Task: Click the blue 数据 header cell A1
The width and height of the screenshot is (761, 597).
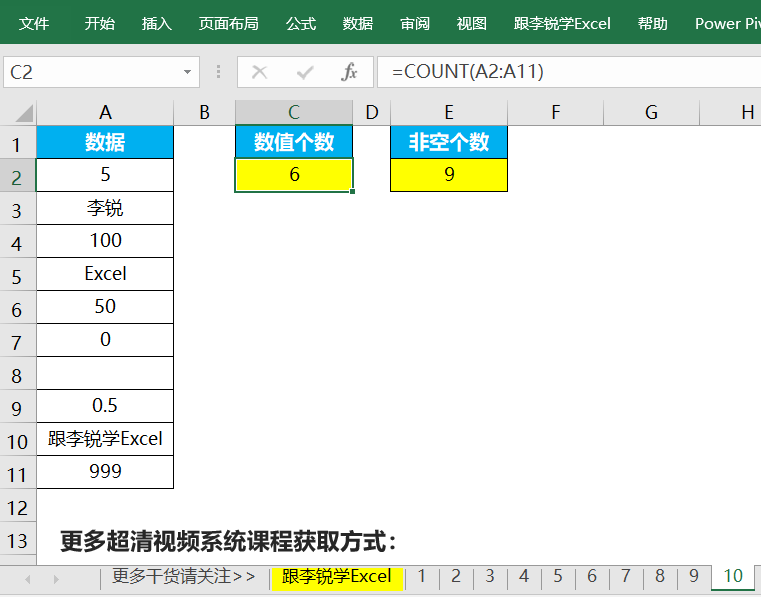Action: (105, 142)
